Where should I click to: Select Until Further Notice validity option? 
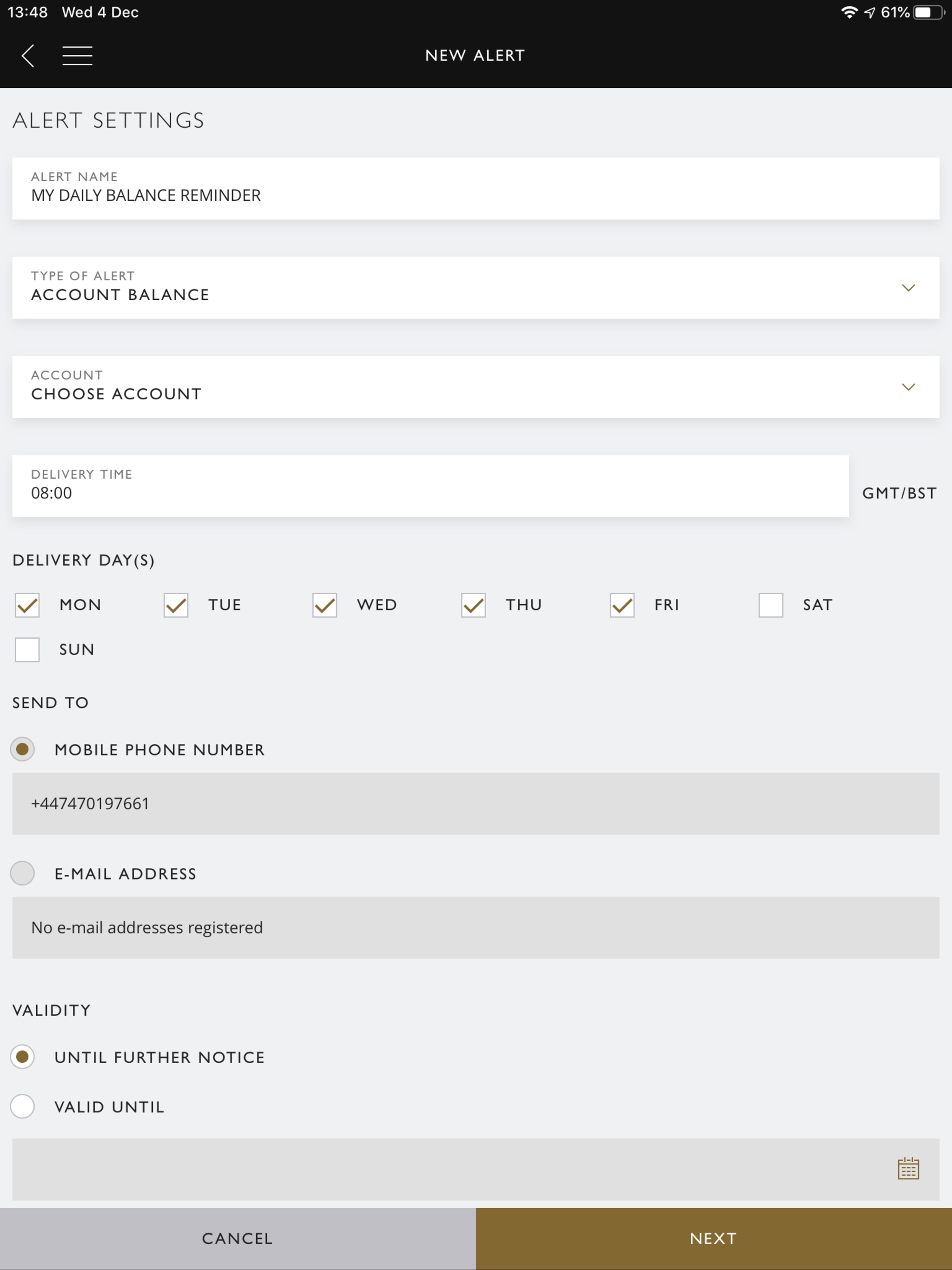click(22, 1057)
